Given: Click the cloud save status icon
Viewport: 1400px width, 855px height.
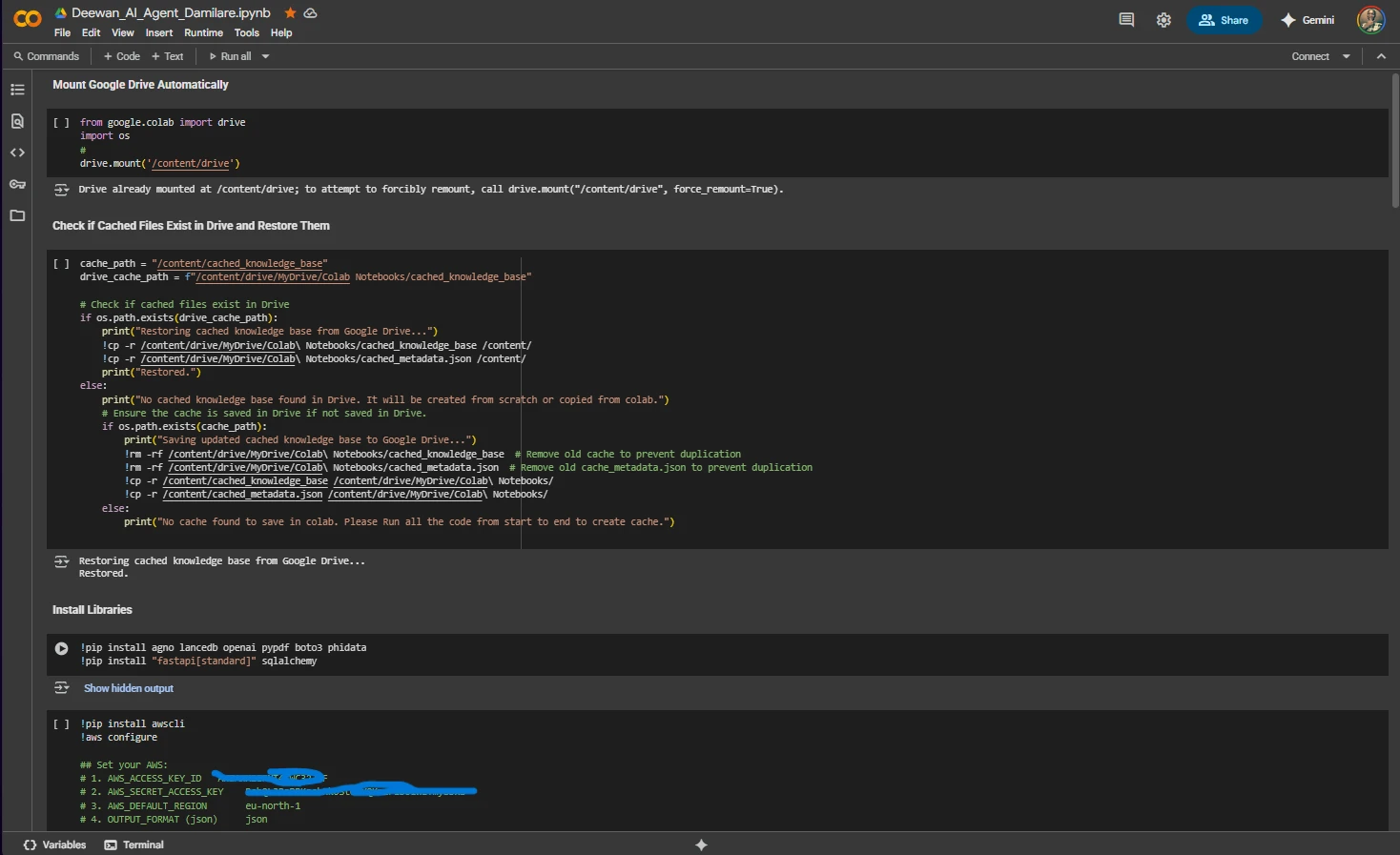Looking at the screenshot, I should click(x=310, y=13).
